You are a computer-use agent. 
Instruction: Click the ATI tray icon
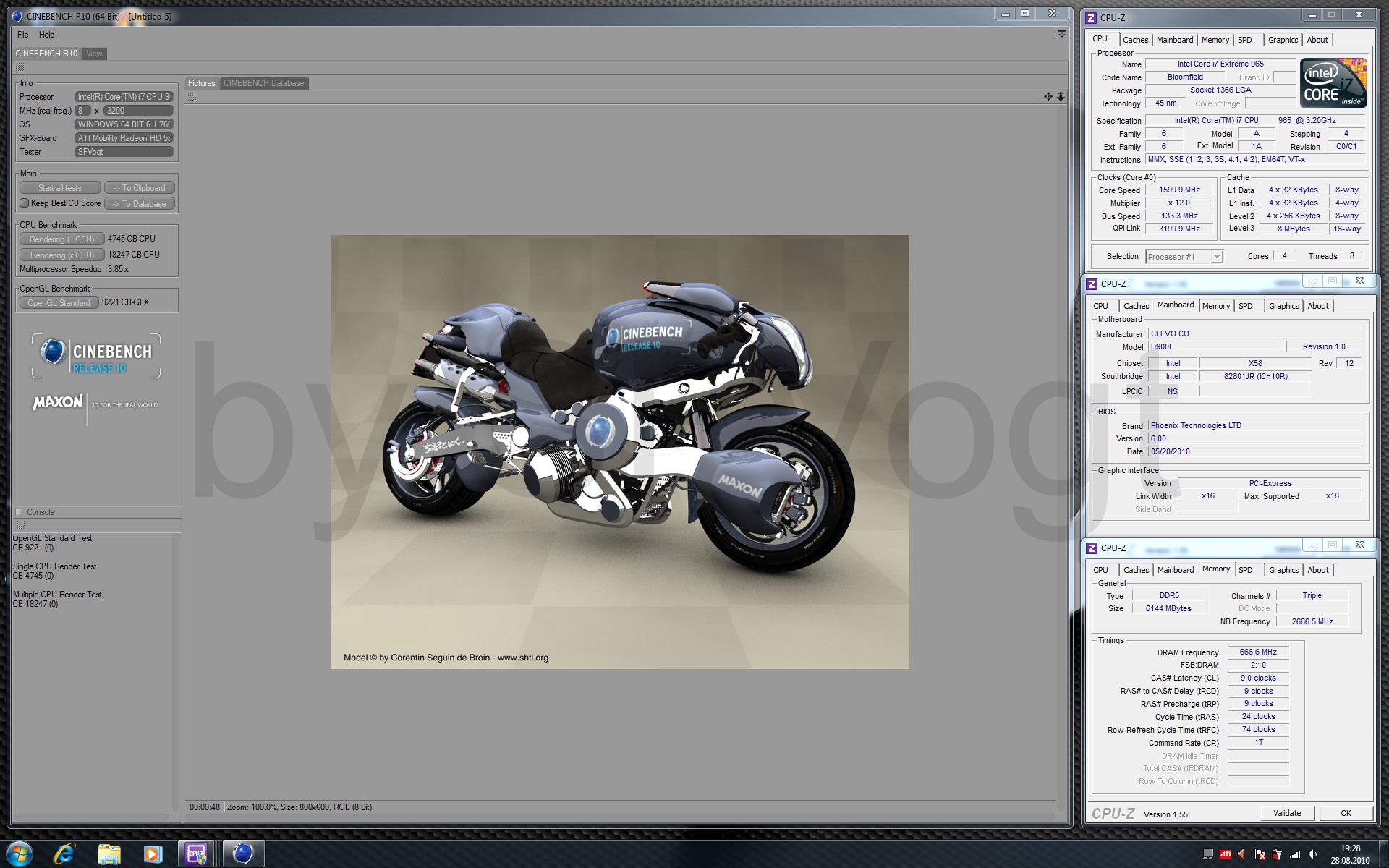(1226, 854)
